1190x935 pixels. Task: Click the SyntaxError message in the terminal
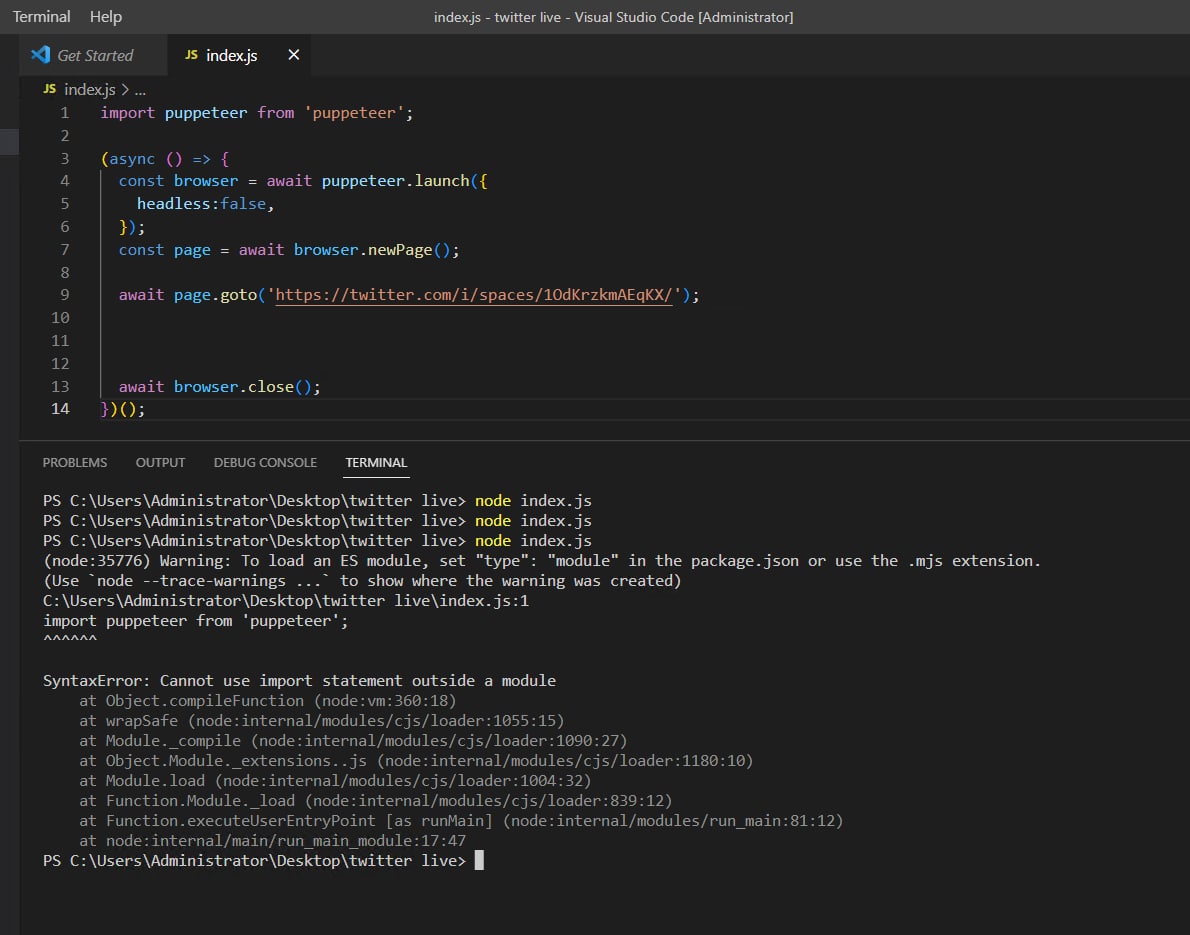pyautogui.click(x=299, y=681)
